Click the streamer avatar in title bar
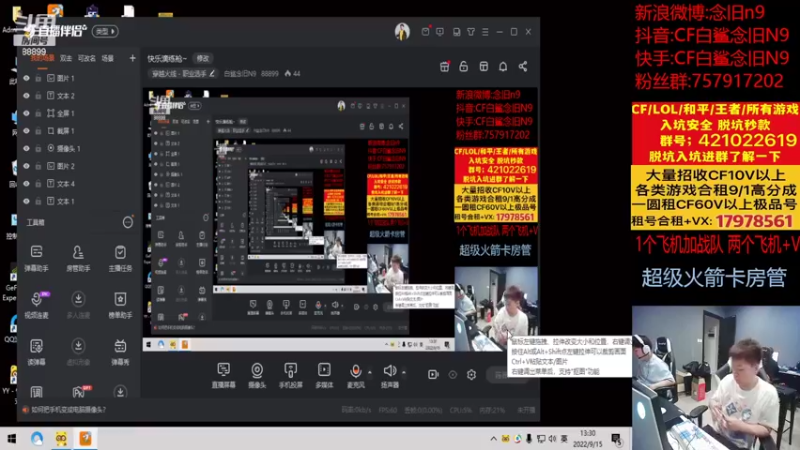Image resolution: width=800 pixels, height=450 pixels. 402,32
